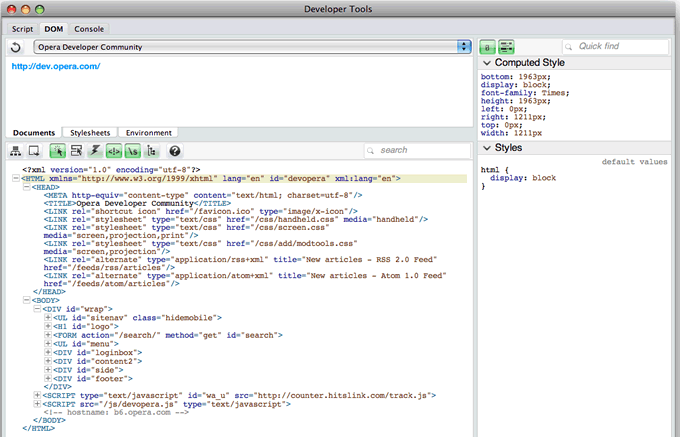This screenshot has height=437, width=680.
Task: Collapse the HEAD node
Action: click(x=26, y=187)
